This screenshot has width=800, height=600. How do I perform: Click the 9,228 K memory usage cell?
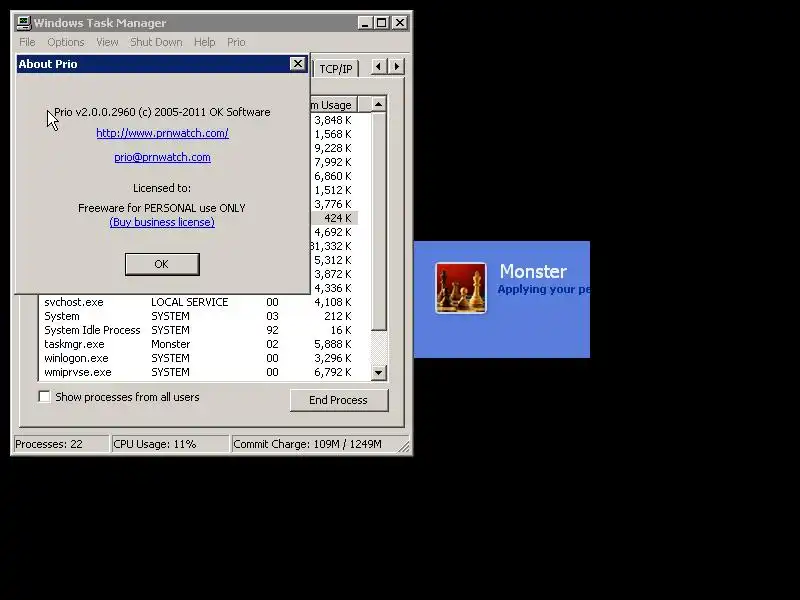(333, 148)
